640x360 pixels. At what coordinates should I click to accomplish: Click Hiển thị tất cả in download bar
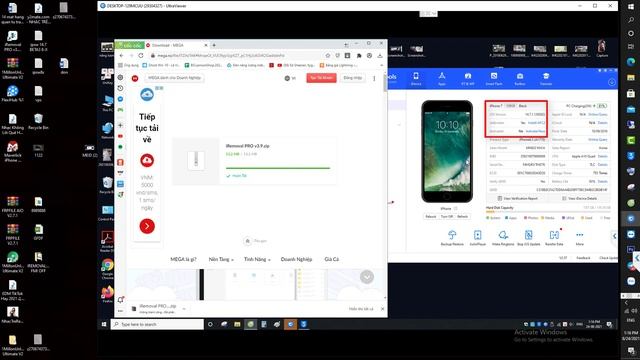[361, 309]
